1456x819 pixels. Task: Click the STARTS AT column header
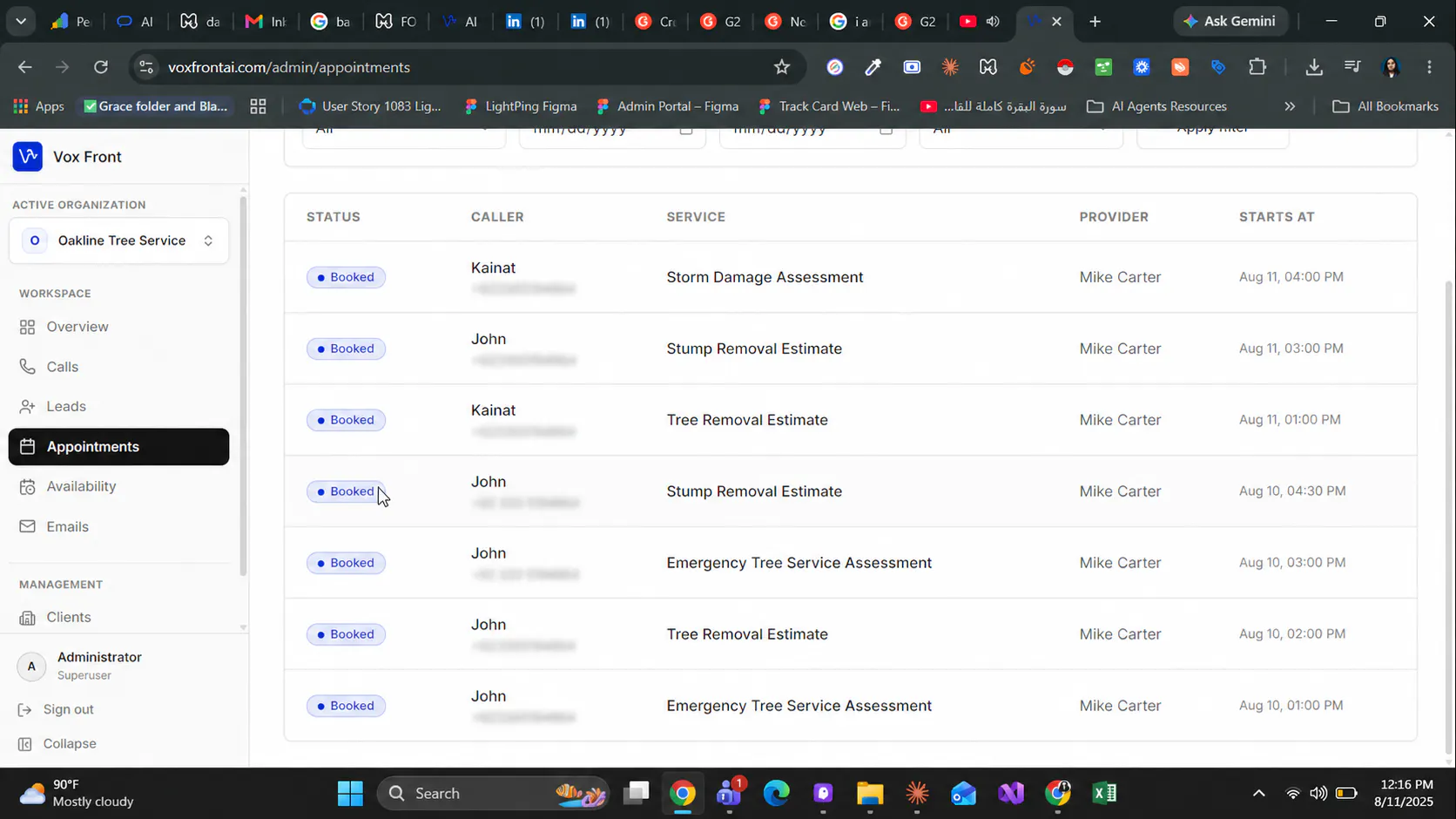(x=1277, y=217)
